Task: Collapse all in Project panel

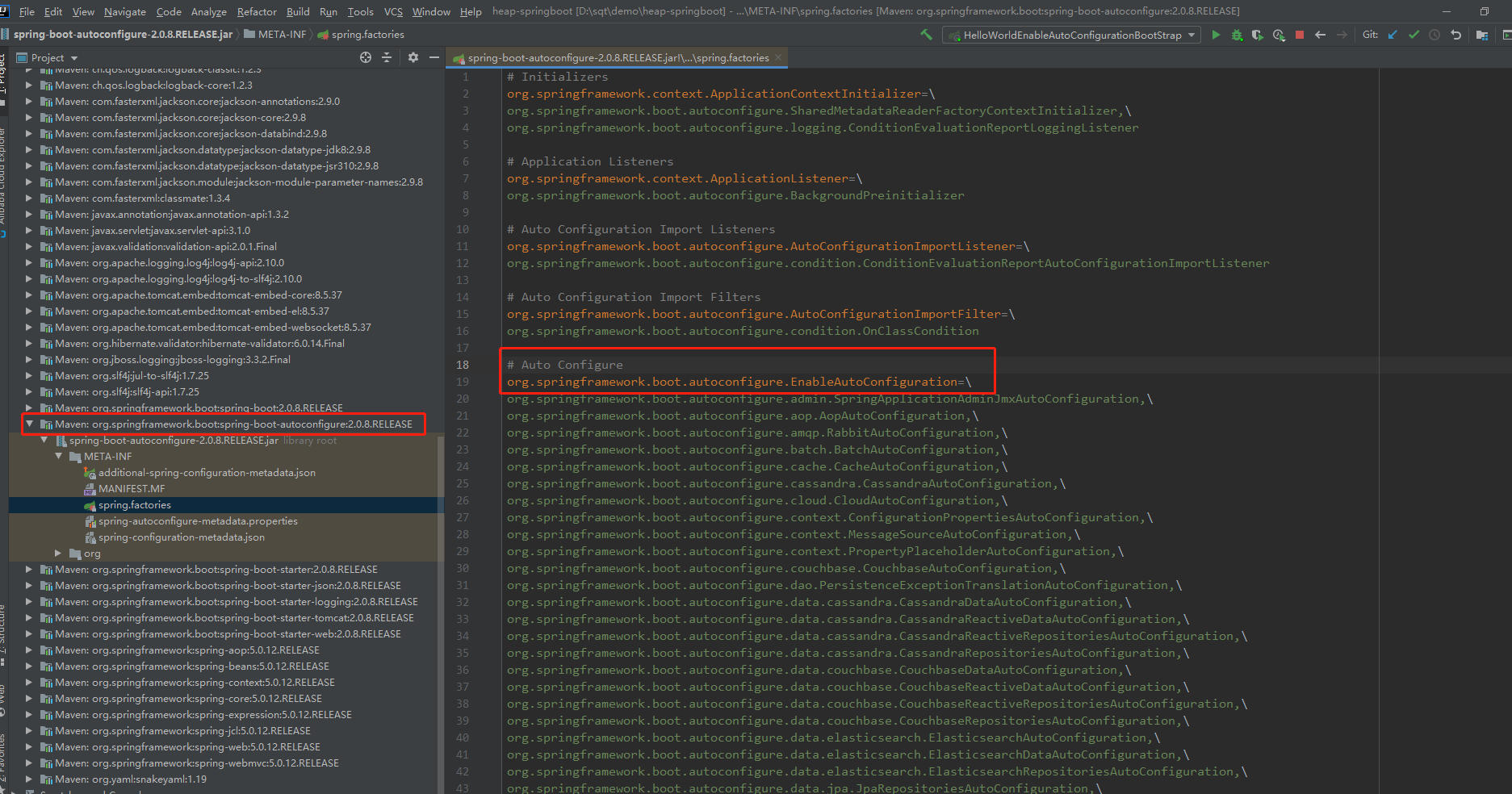Action: [x=387, y=57]
